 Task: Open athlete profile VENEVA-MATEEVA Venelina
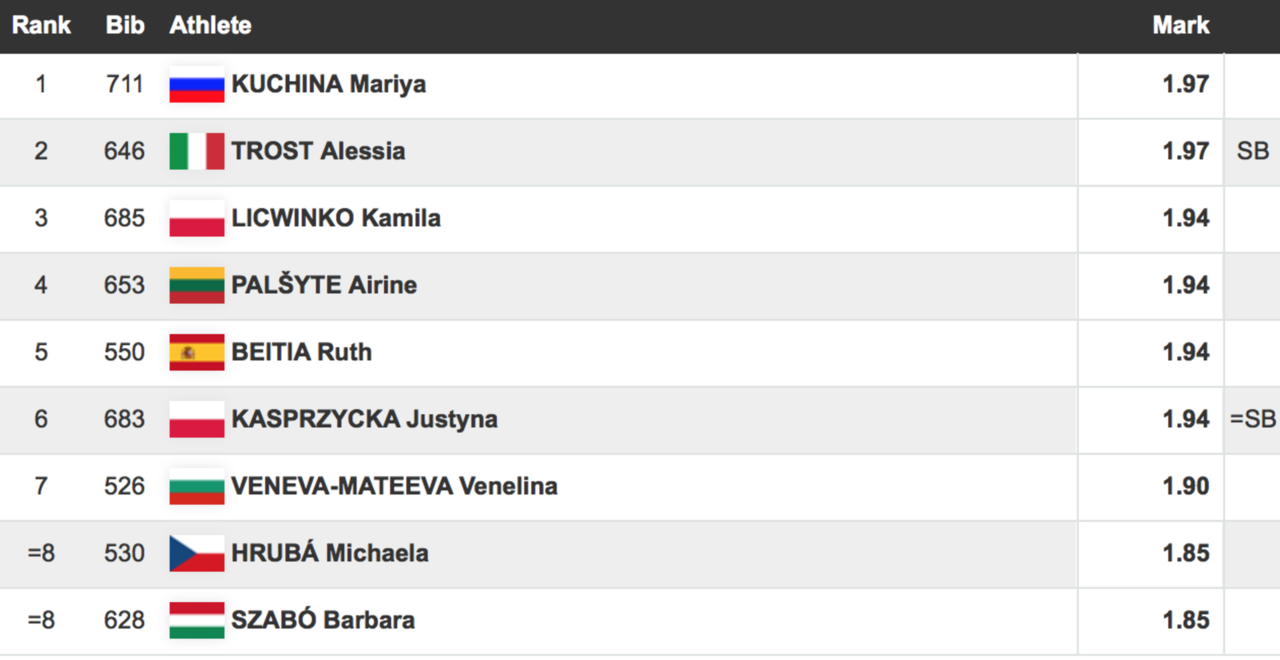(x=394, y=486)
